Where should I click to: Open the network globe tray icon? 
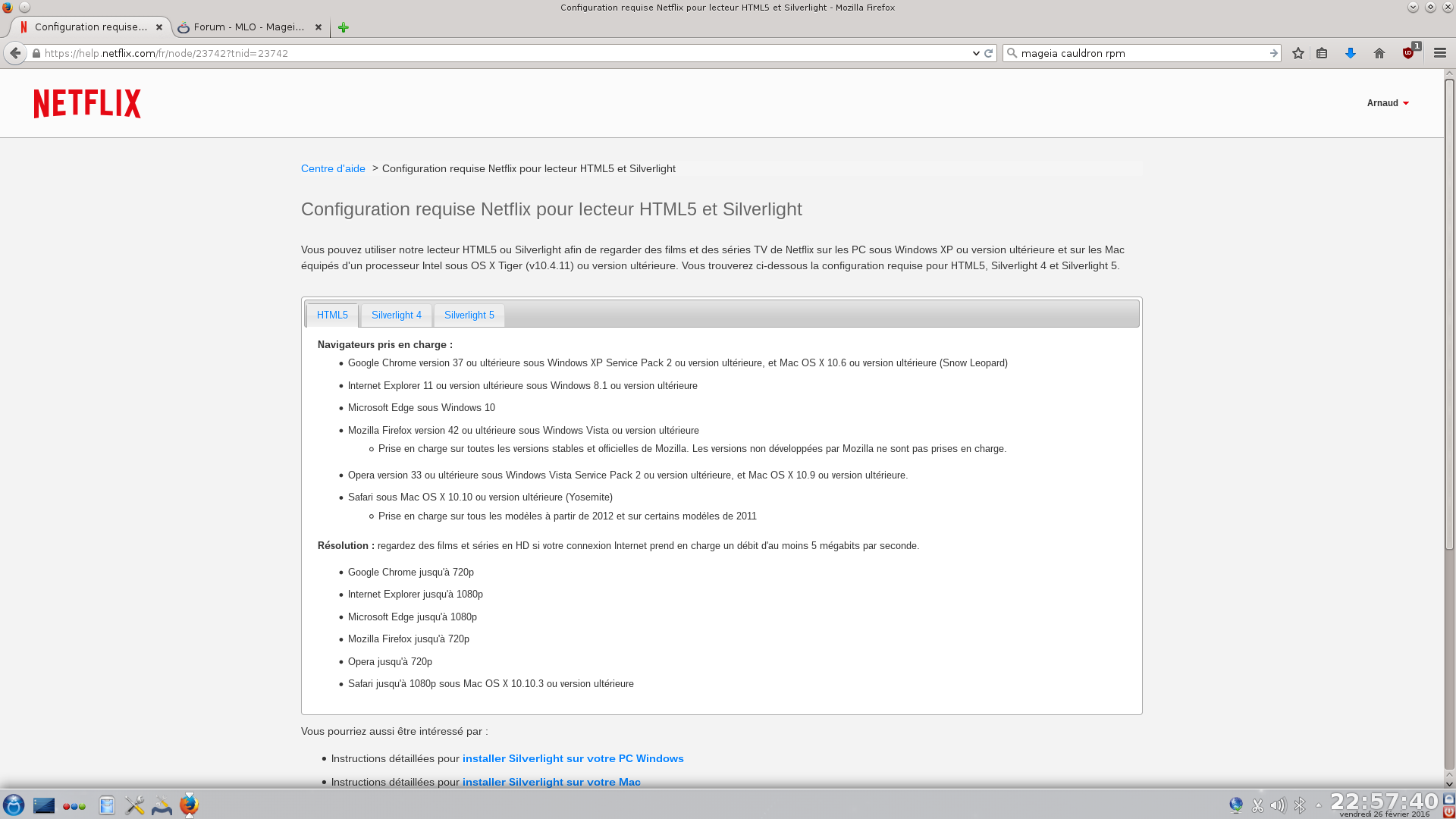(x=1236, y=805)
